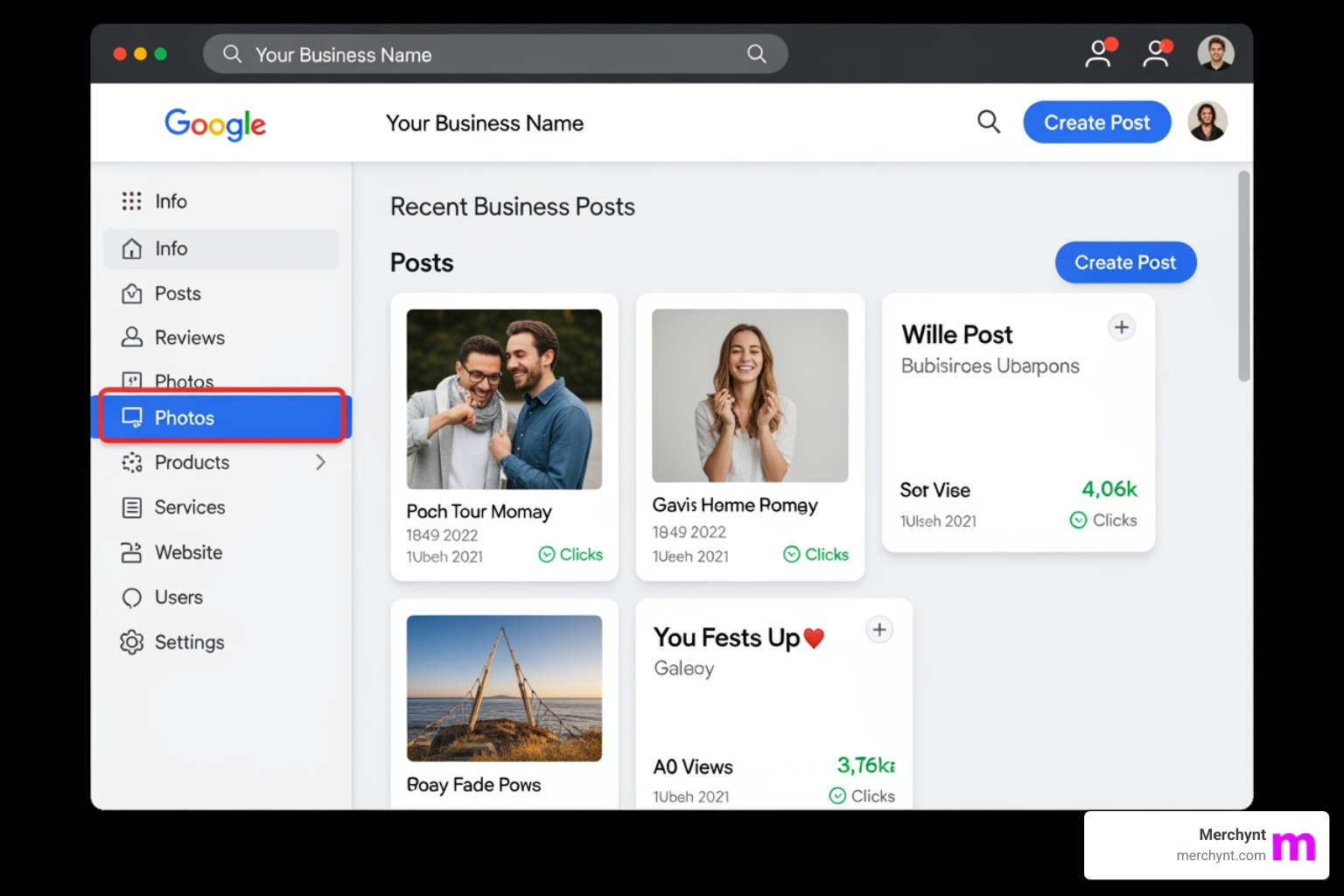
Task: Select the Info grid icon in sidebar
Action: (x=131, y=201)
